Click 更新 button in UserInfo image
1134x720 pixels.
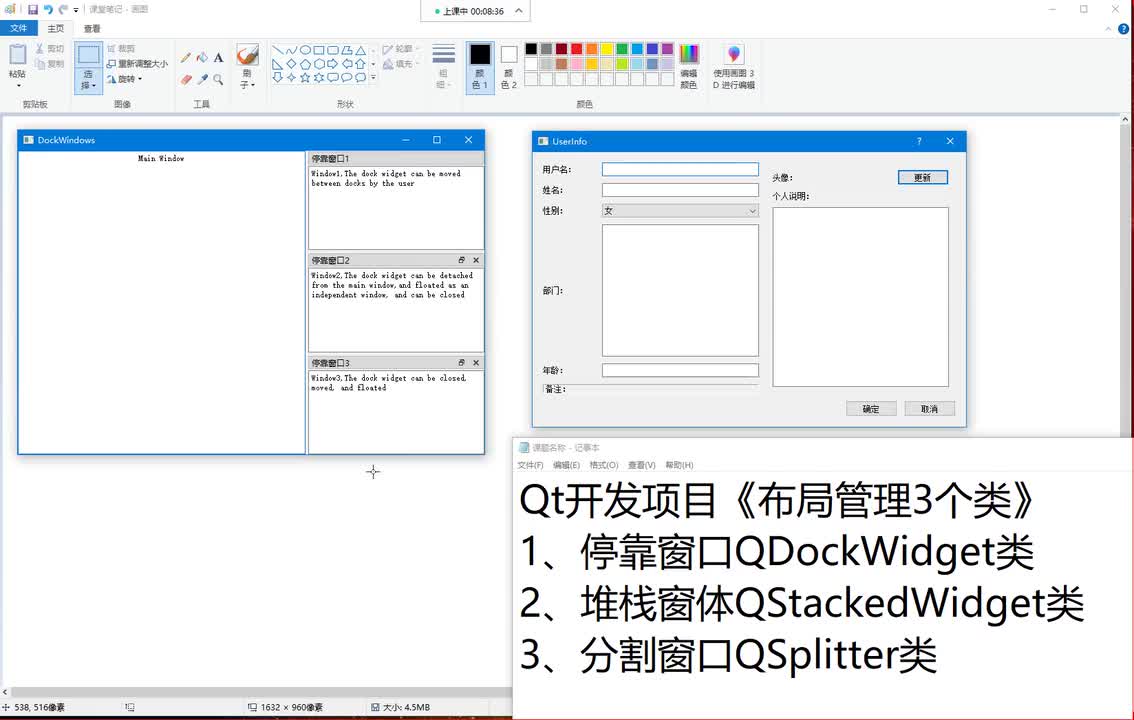pos(922,177)
